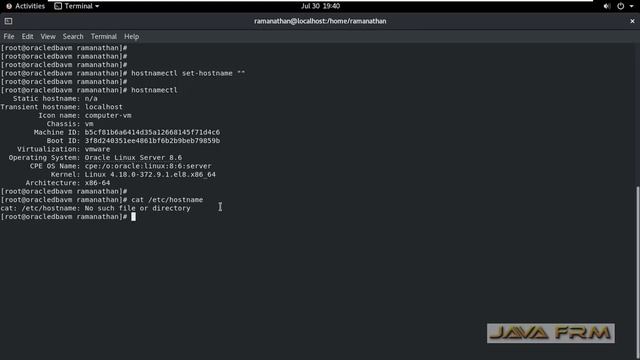Click the Machine ID value

click(152, 132)
